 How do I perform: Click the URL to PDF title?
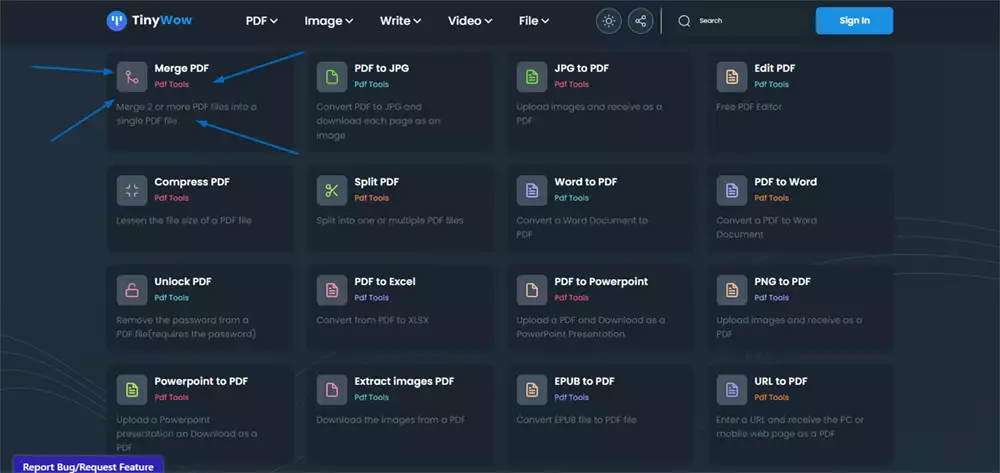(x=781, y=381)
